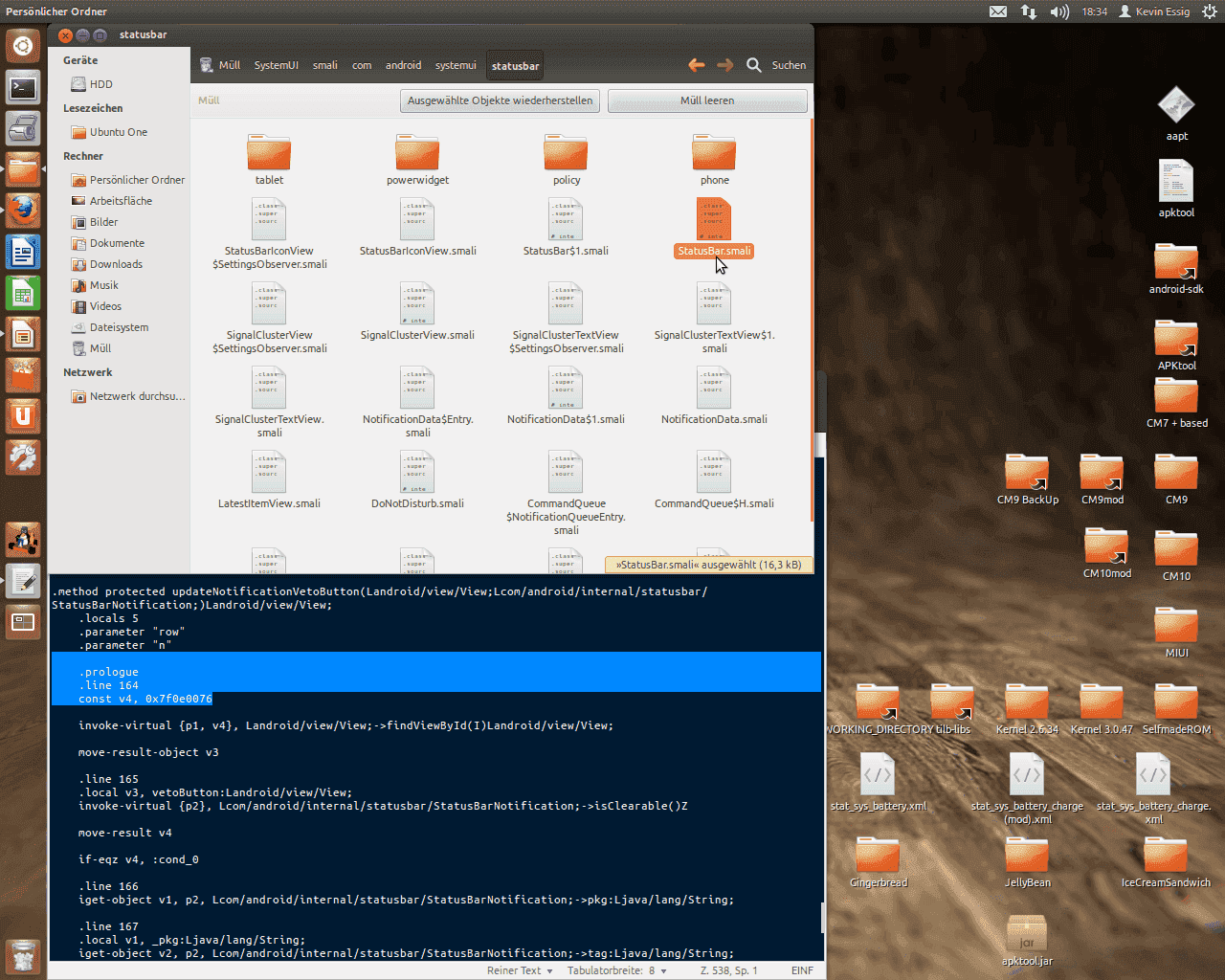Click smali breadcrumb in path bar
1225x980 pixels.
[x=325, y=65]
